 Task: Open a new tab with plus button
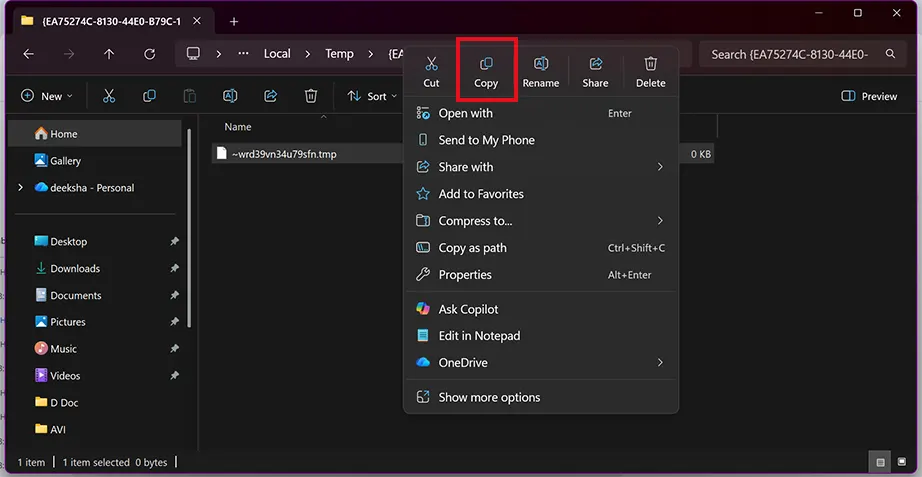pyautogui.click(x=234, y=22)
